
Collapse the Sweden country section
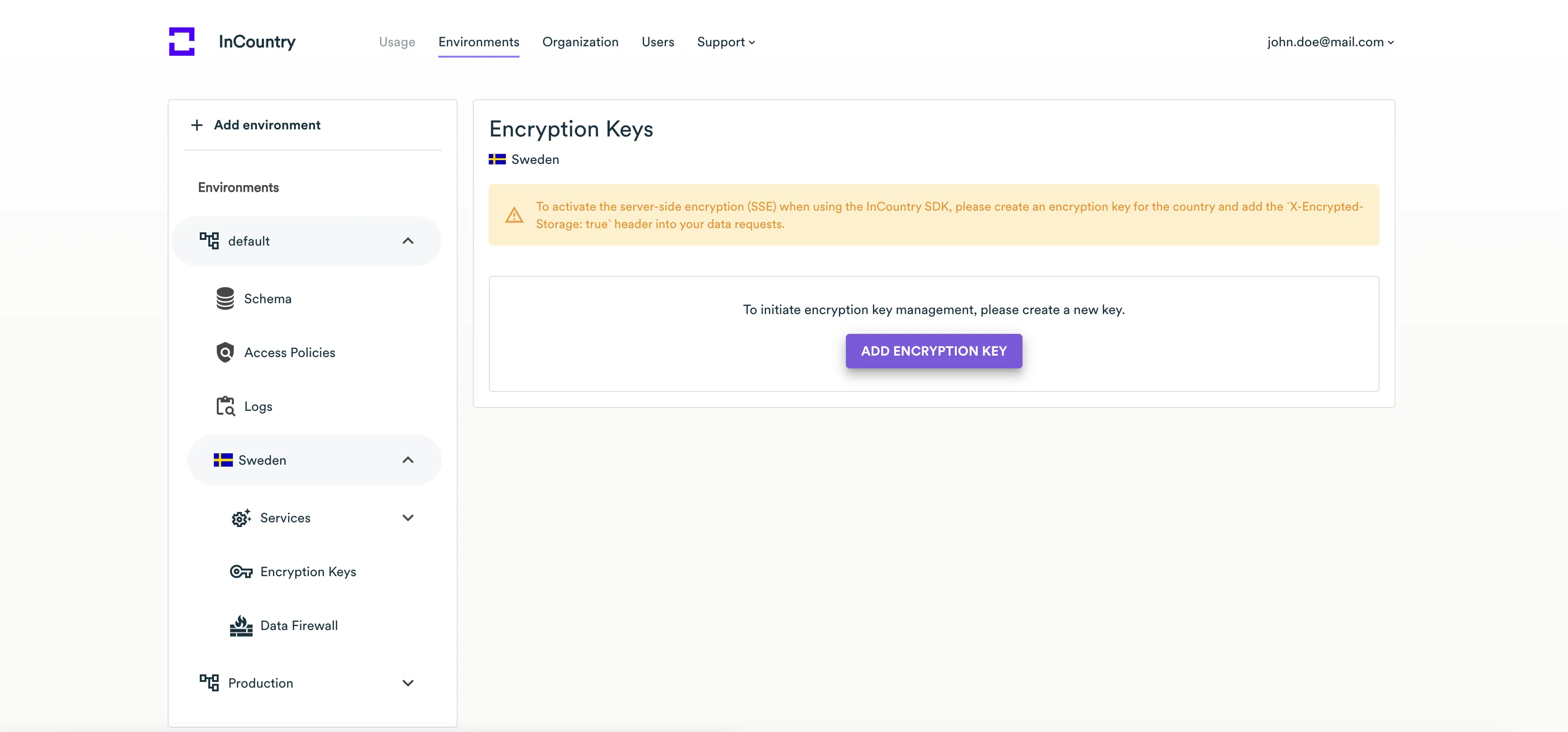point(408,460)
